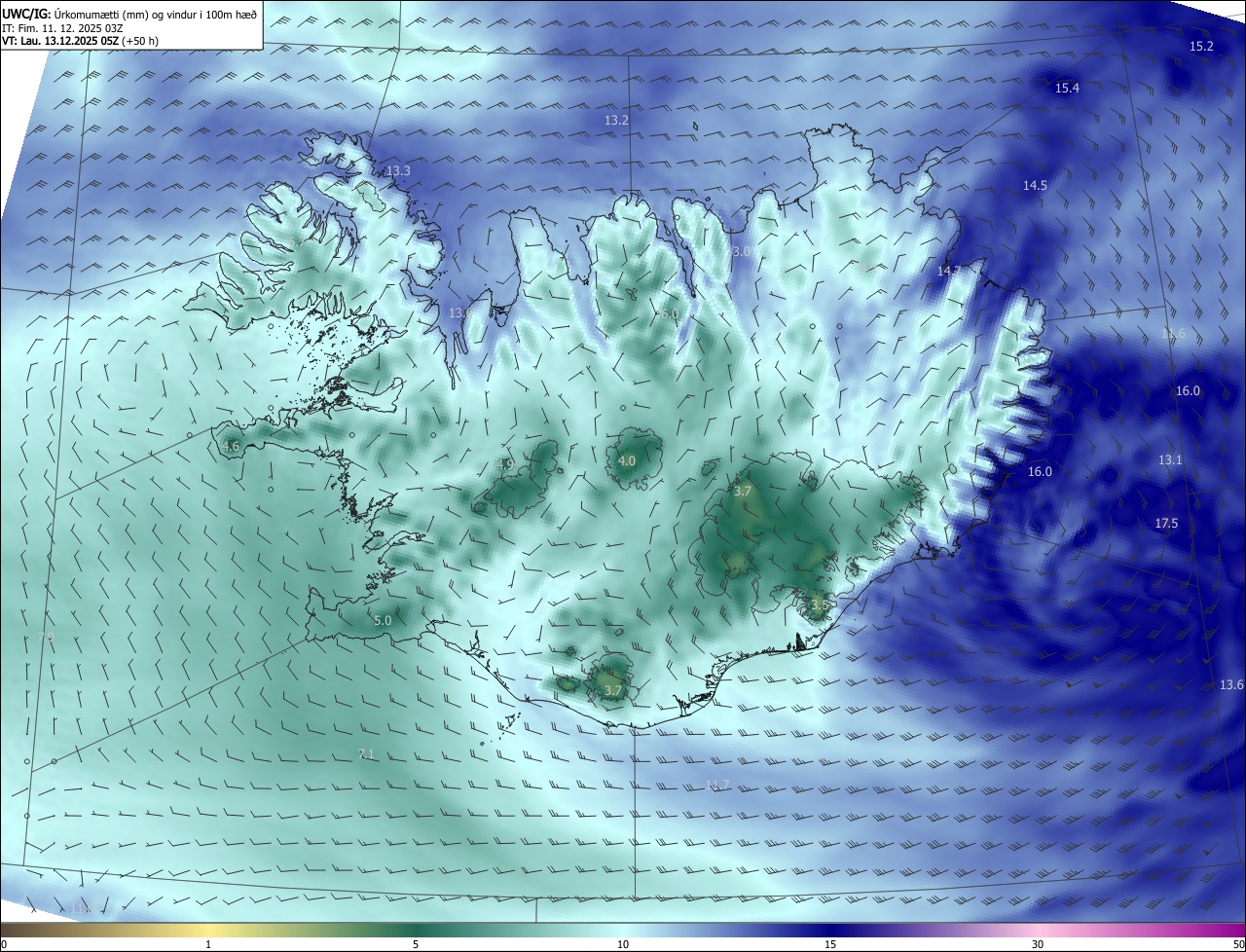The height and width of the screenshot is (952, 1246).
Task: Click the 14.5 value label on the map
Action: 1035,186
